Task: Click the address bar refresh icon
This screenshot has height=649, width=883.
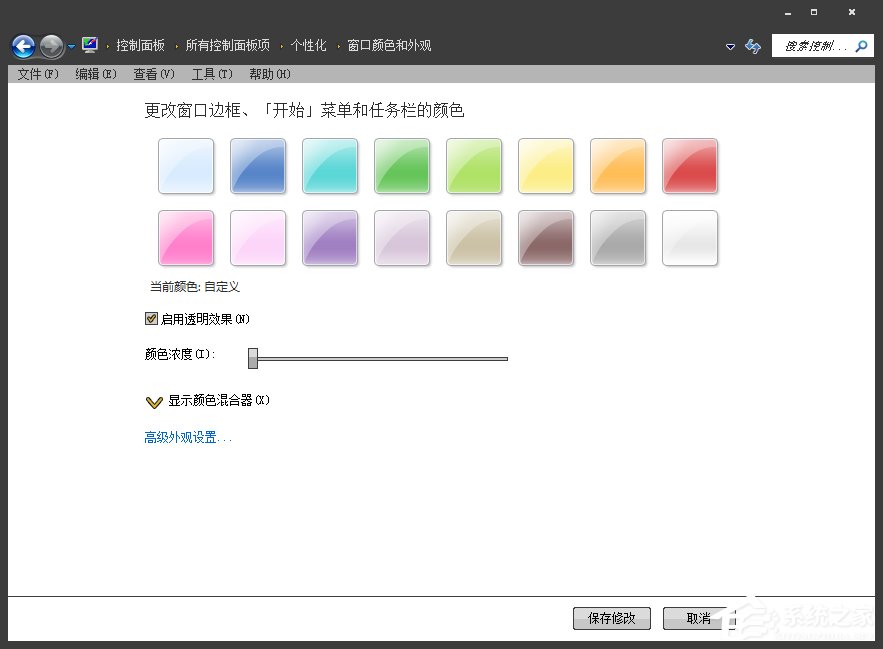Action: pos(752,46)
